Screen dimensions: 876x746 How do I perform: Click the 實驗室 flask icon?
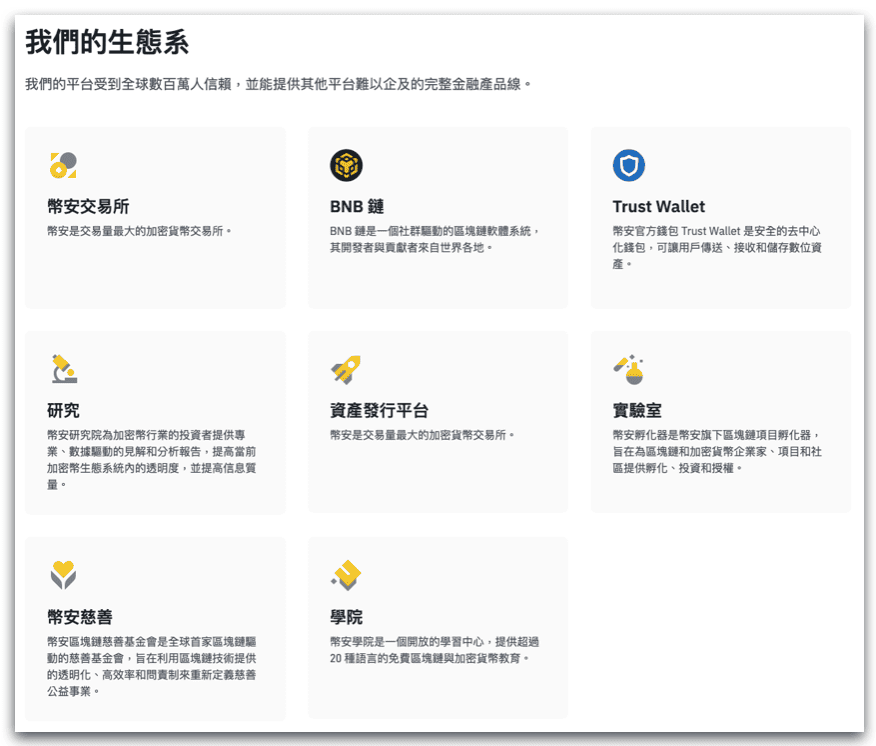point(628,369)
